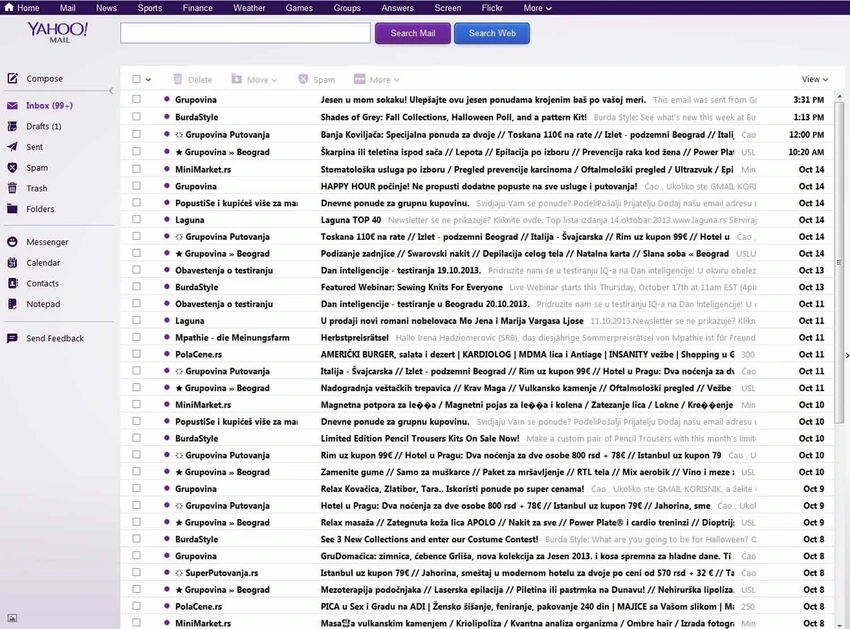Select checkbox for Mpathie - die Meinungsfarm email
This screenshot has width=850, height=629.
pos(137,337)
